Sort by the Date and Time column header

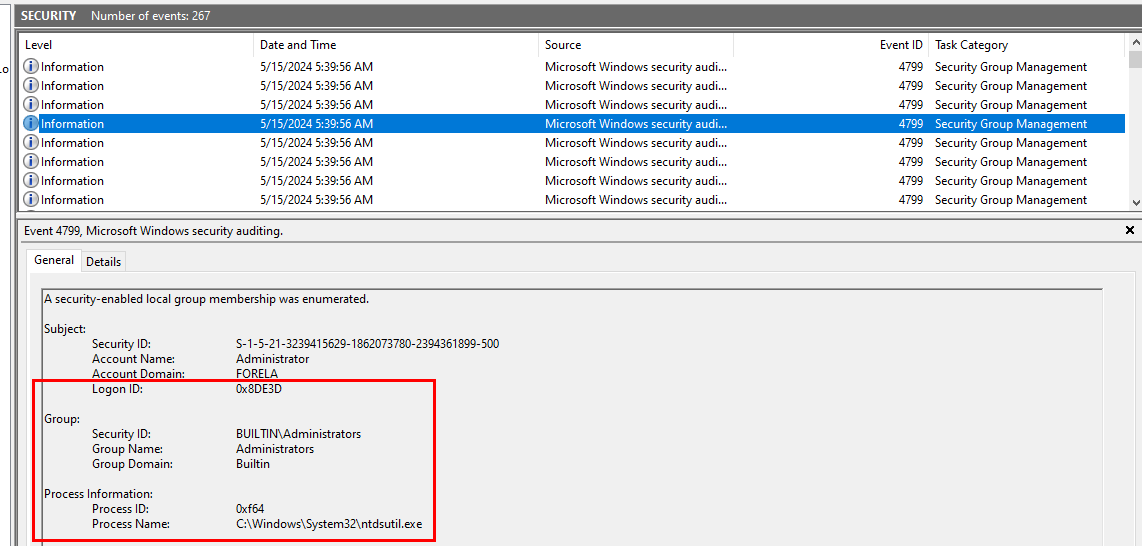(395, 45)
